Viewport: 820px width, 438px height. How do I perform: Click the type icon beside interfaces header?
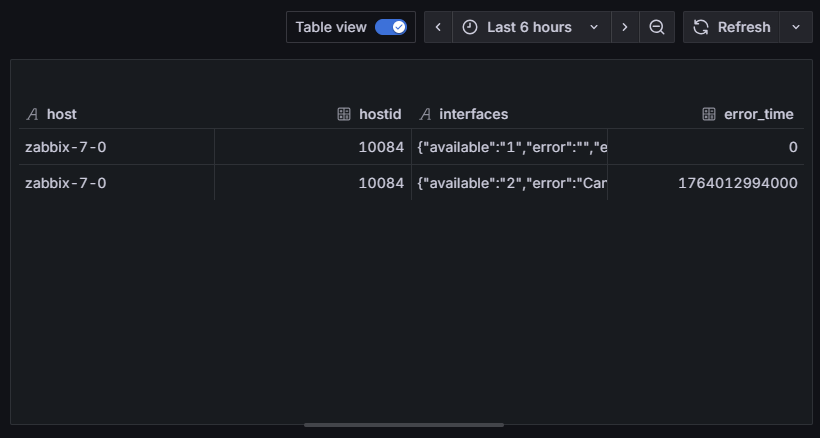[425, 114]
